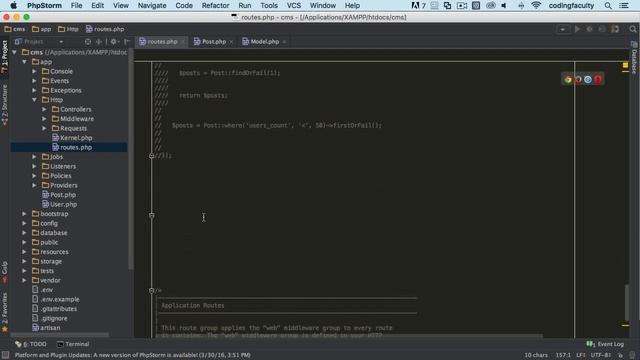Close the Model.php tab
Image resolution: width=640 pixels, height=360 pixels.
click(284, 42)
